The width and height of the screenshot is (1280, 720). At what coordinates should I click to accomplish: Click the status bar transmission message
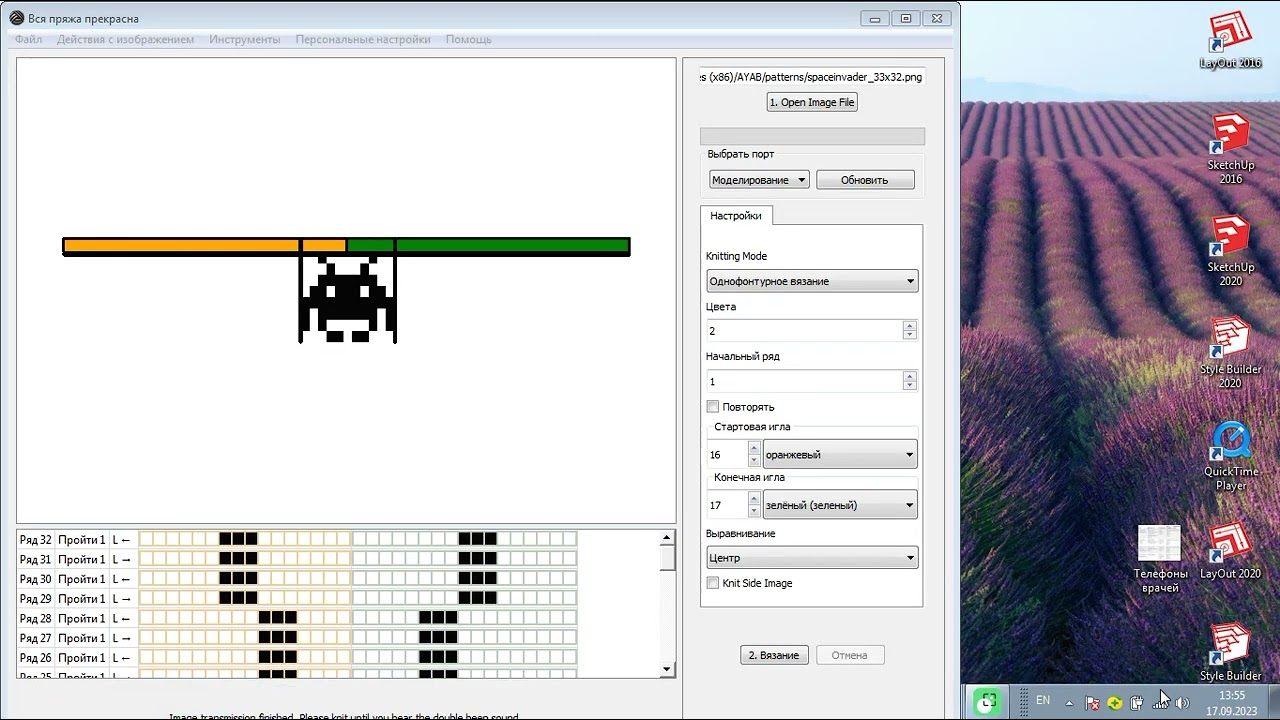tap(344, 716)
